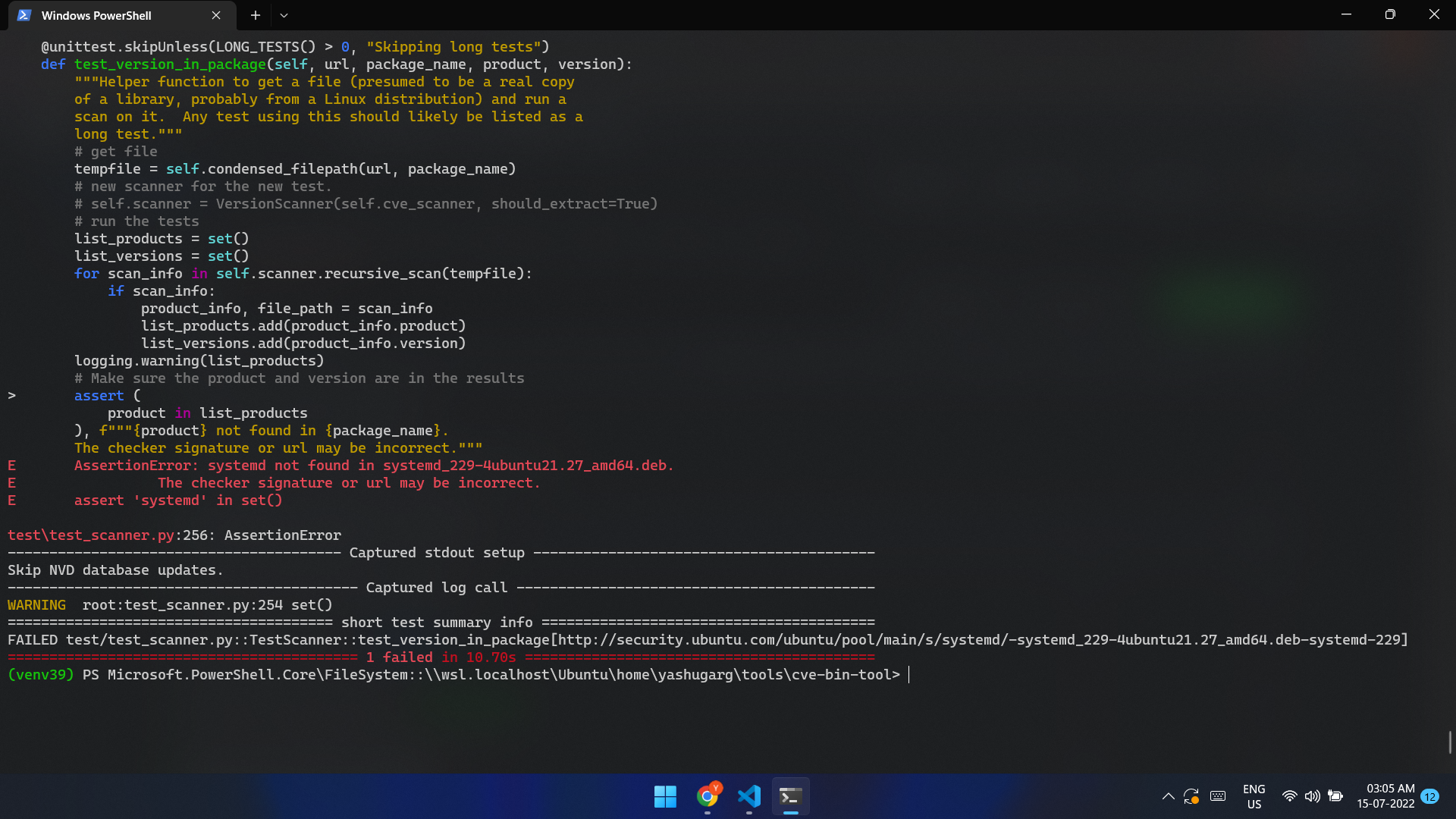Viewport: 1456px width, 819px height.
Task: Expand the new tab profile dropdown
Action: (284, 15)
